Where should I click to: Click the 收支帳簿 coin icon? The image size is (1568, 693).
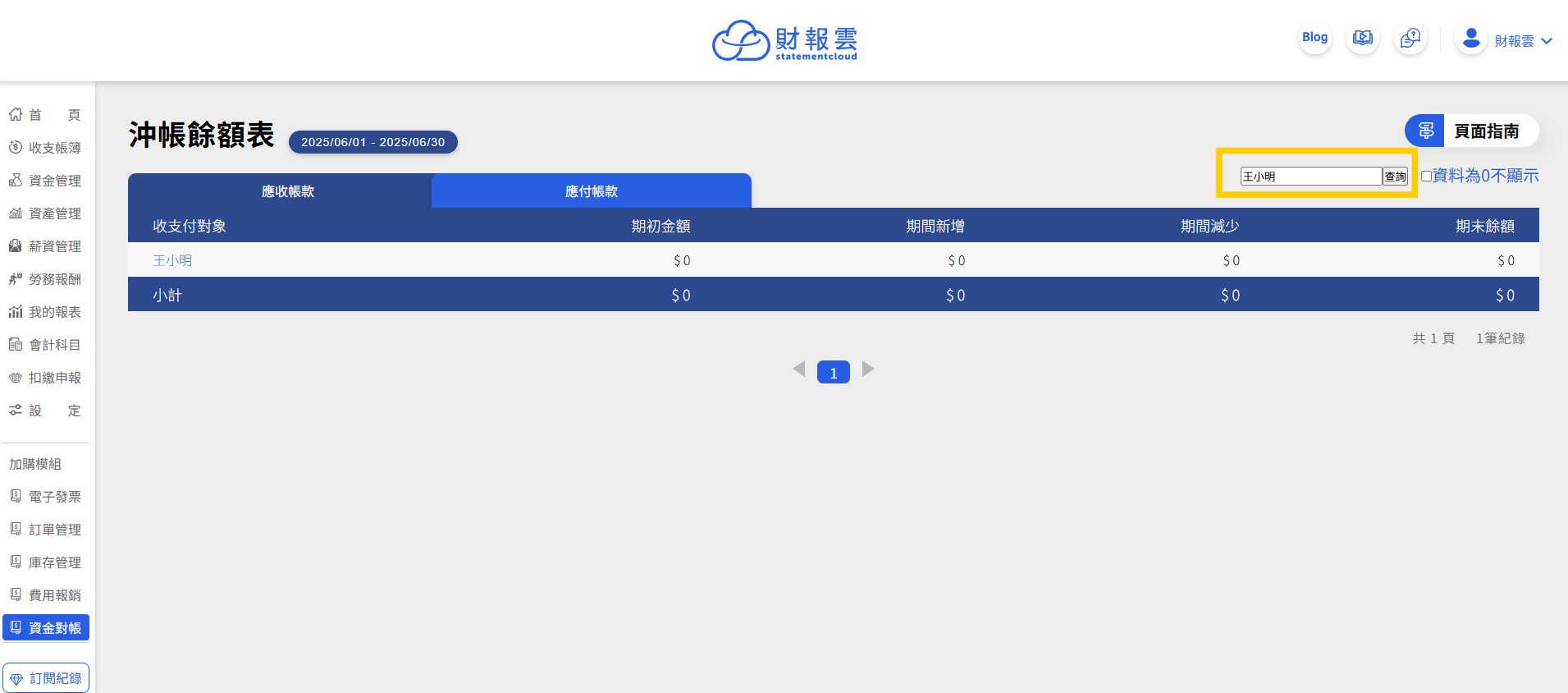pos(16,147)
